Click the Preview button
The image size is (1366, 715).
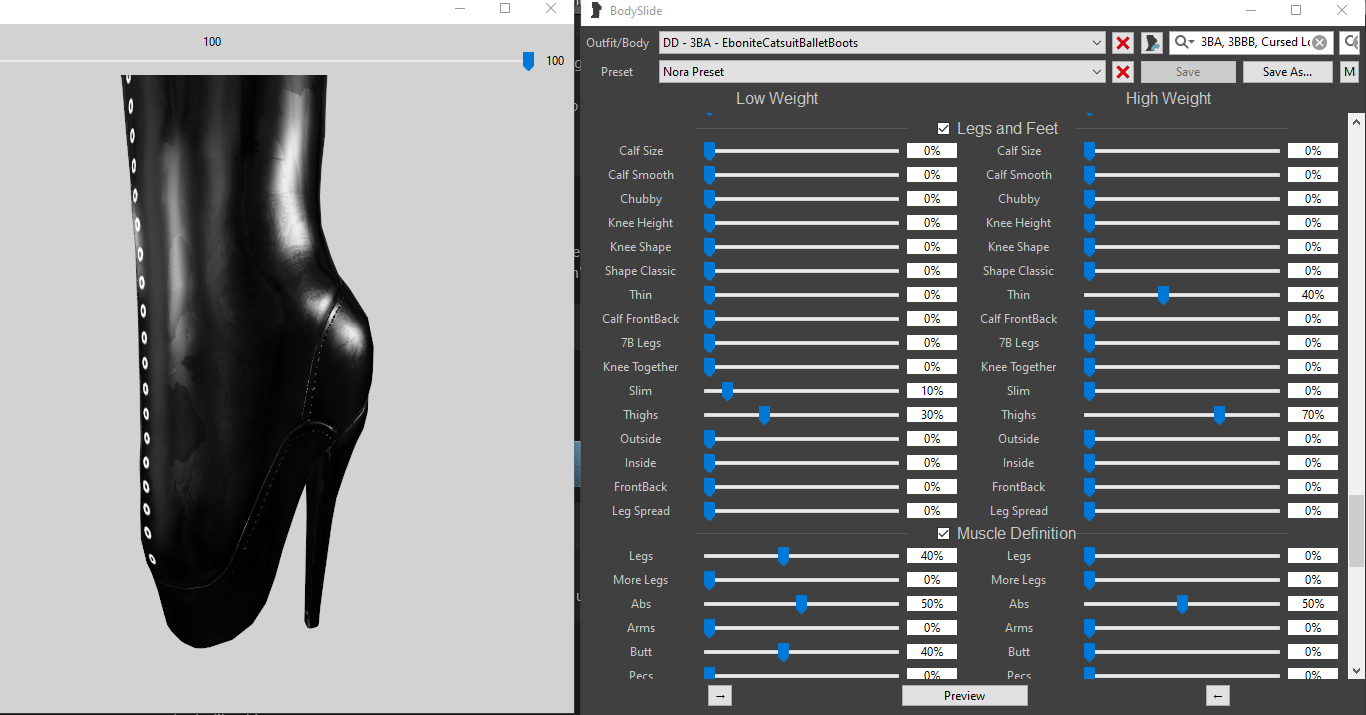click(x=964, y=696)
